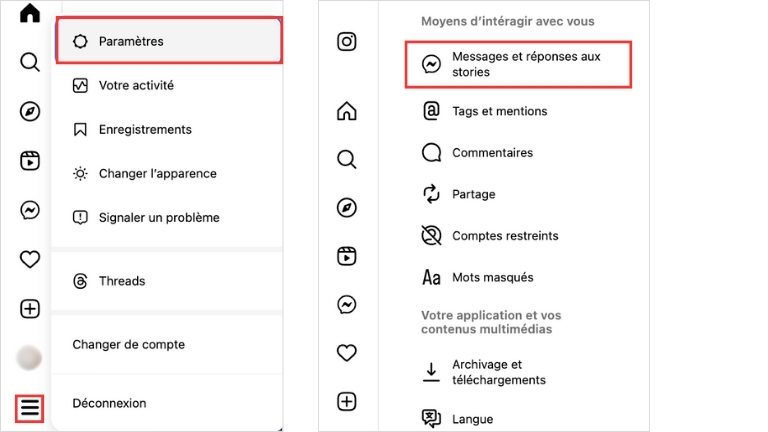
Task: Choose Changer l'apparence menu entry
Action: pyautogui.click(x=157, y=173)
